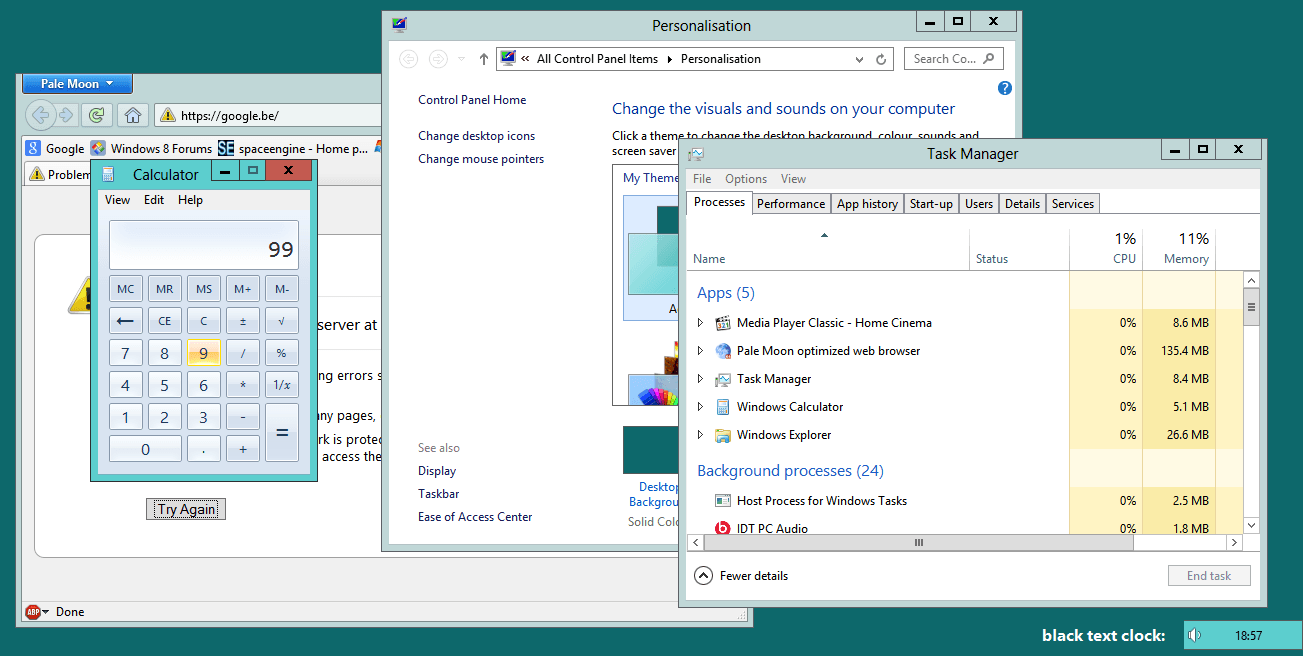1303x656 pixels.
Task: Reload the page in Pale Moon
Action: tap(97, 115)
